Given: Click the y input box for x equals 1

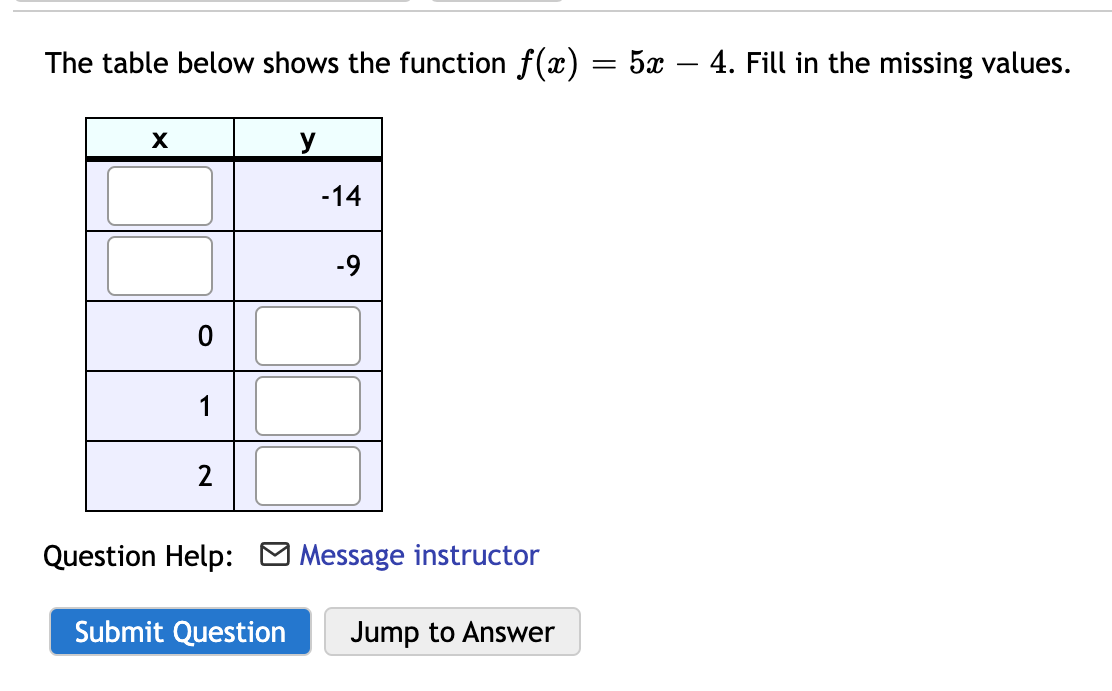Looking at the screenshot, I should (x=308, y=405).
